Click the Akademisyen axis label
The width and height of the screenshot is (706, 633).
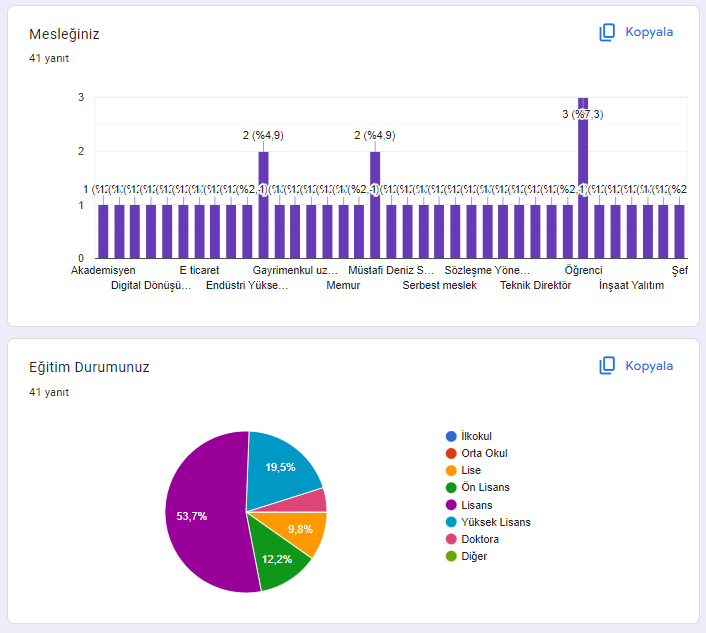coord(103,270)
